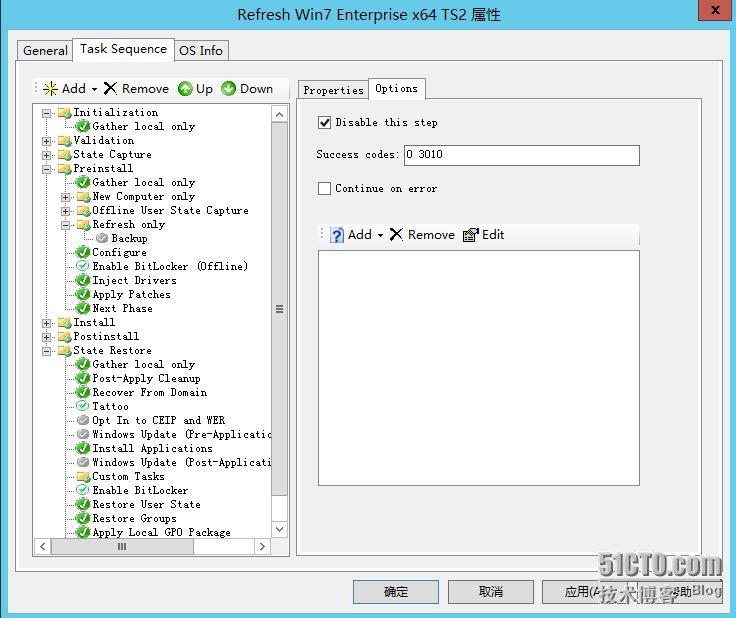
Task: Select Gather local only under State Restore
Action: pos(143,364)
